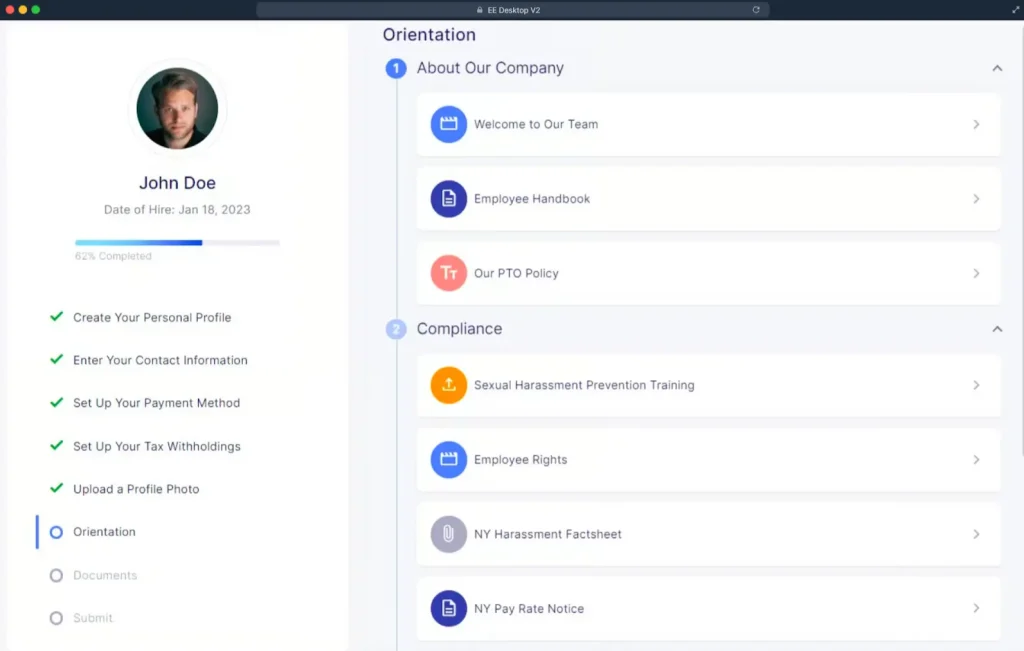Click the step 1 badge for About Our Company
The height and width of the screenshot is (651, 1024).
(x=396, y=68)
